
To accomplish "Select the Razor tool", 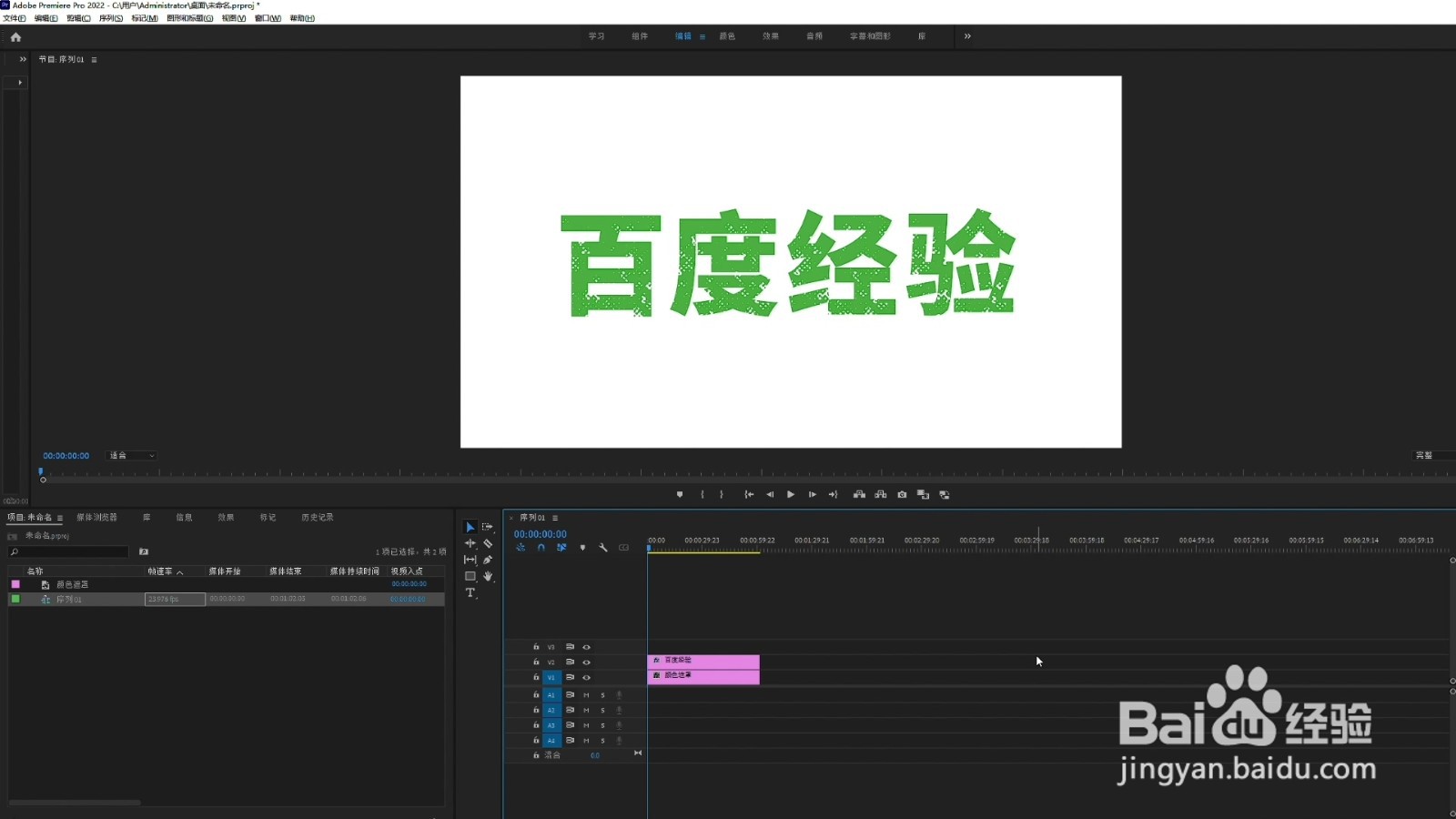I will pos(488,543).
